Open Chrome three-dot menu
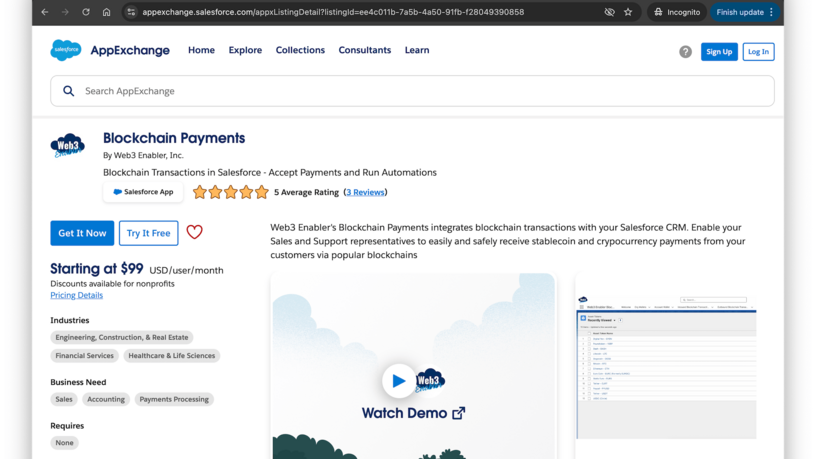This screenshot has width=816, height=459. tap(771, 12)
